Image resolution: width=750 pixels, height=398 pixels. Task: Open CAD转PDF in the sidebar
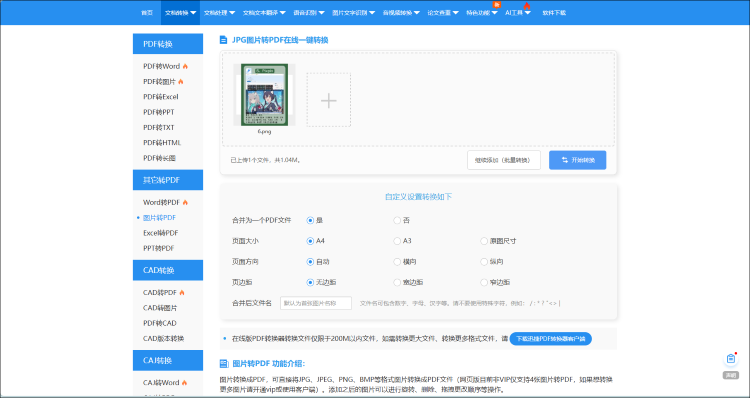(x=160, y=292)
